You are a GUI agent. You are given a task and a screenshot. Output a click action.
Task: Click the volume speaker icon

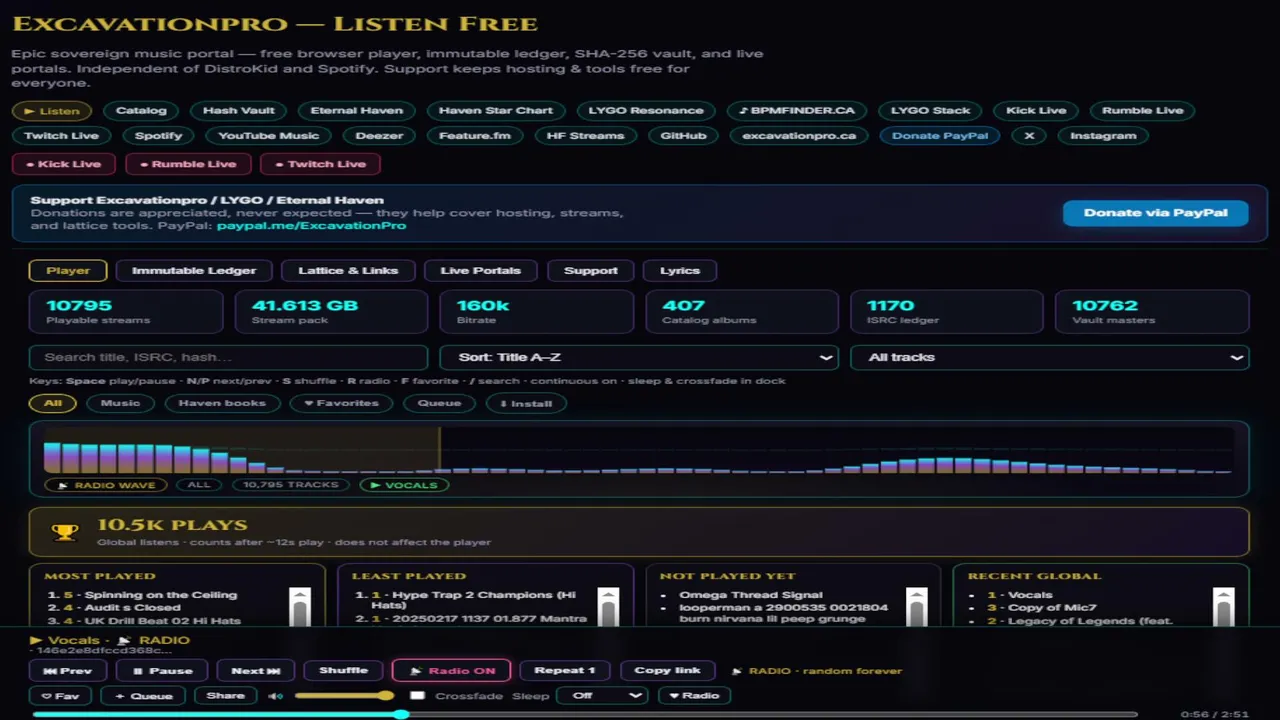click(275, 696)
